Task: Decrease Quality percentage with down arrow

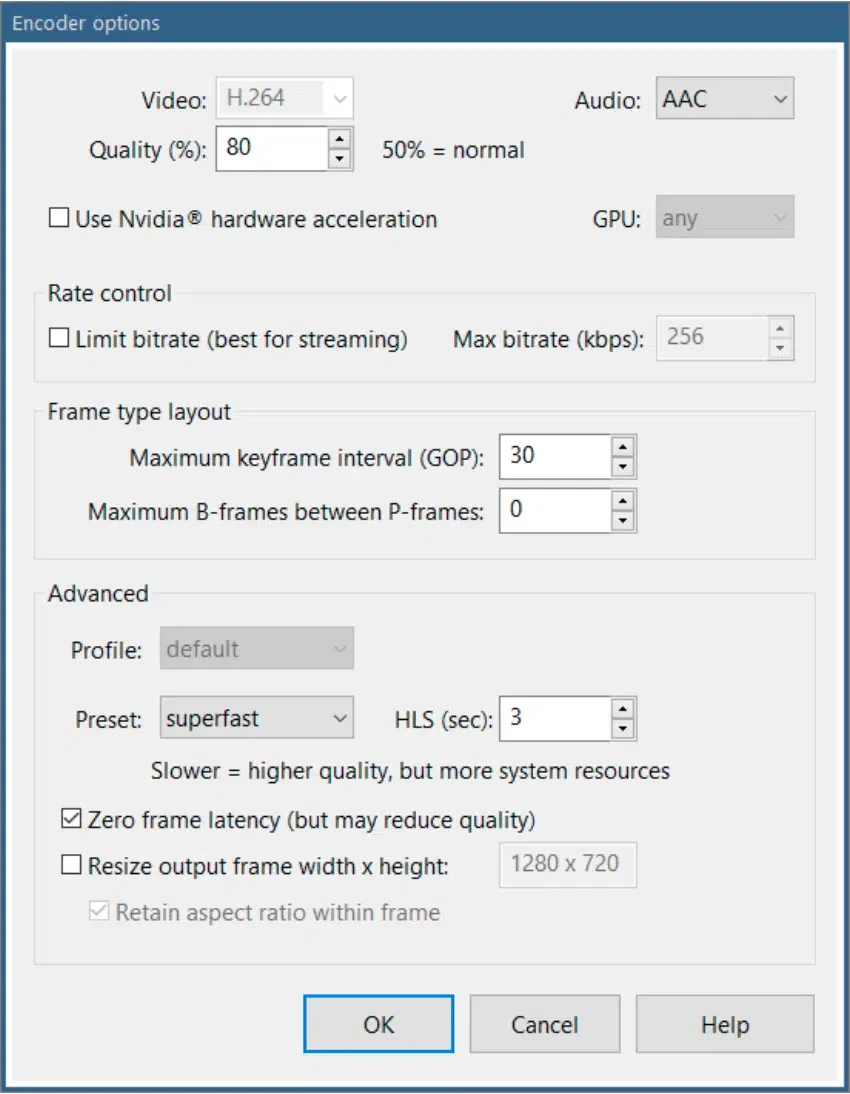Action: pos(341,159)
